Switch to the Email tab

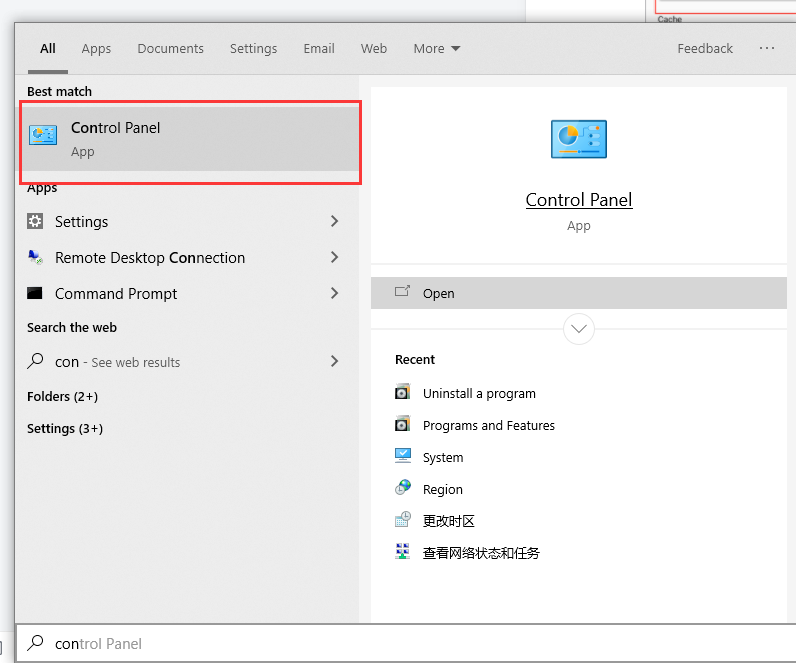click(319, 49)
